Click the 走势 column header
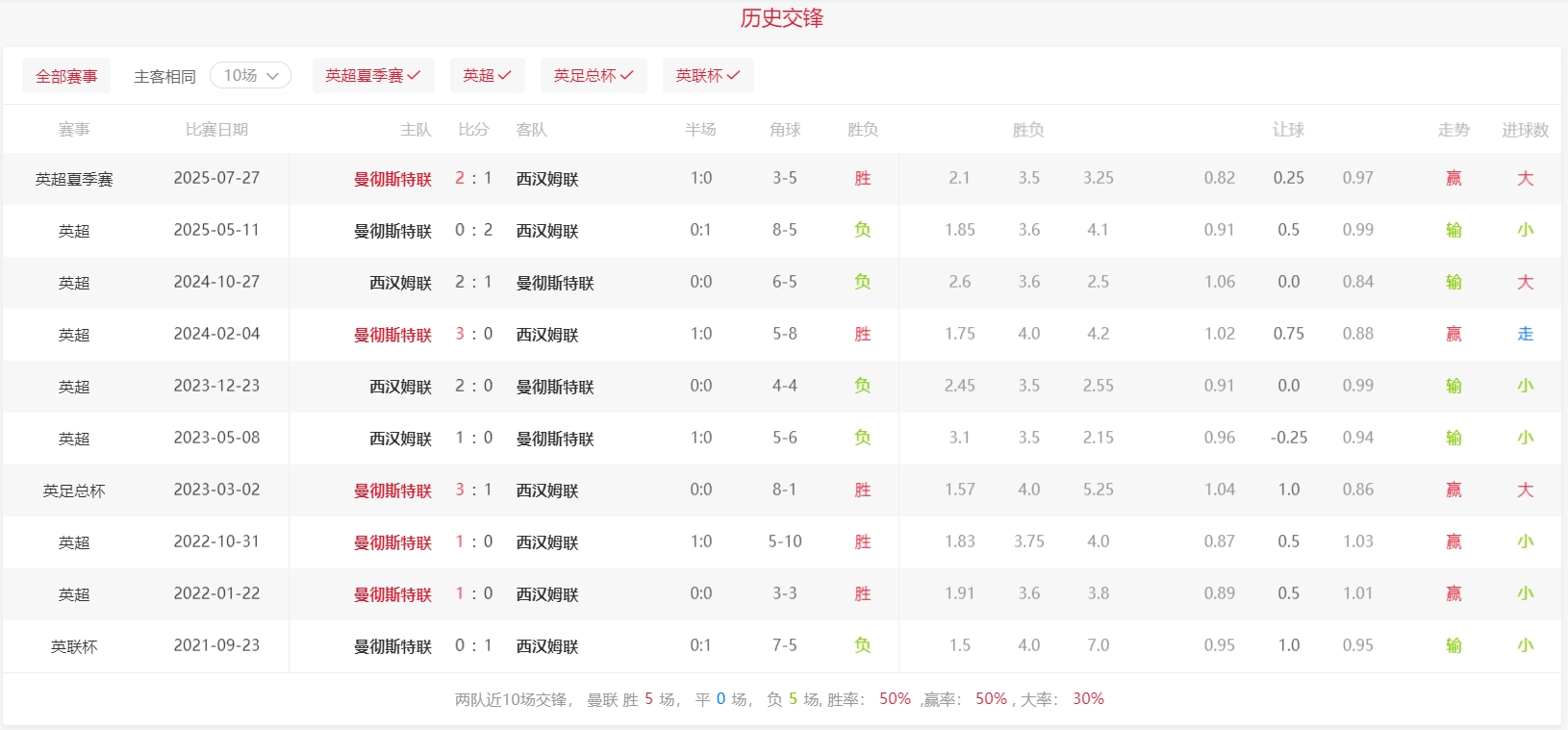Image resolution: width=1568 pixels, height=730 pixels. 1454,130
